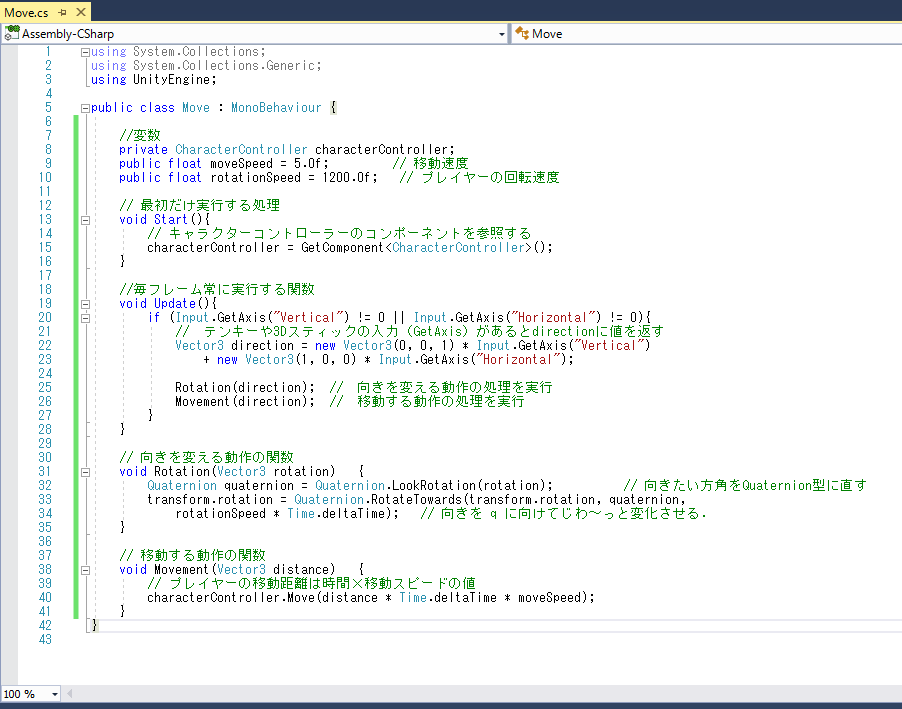Collapse the Rotation method
Image resolution: width=902 pixels, height=709 pixels.
85,472
